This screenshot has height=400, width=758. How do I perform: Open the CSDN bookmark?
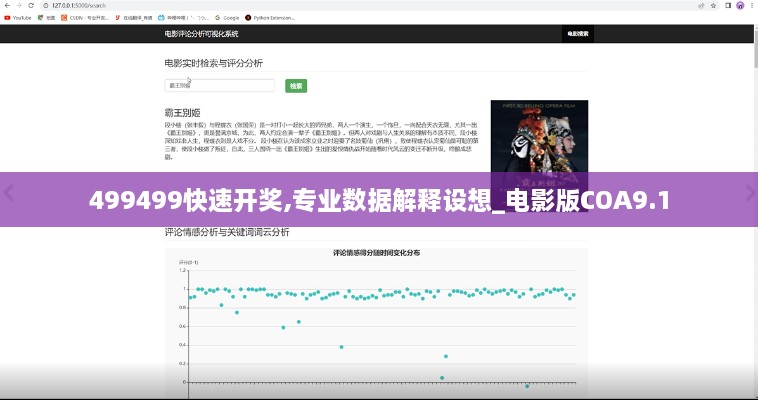click(x=85, y=18)
